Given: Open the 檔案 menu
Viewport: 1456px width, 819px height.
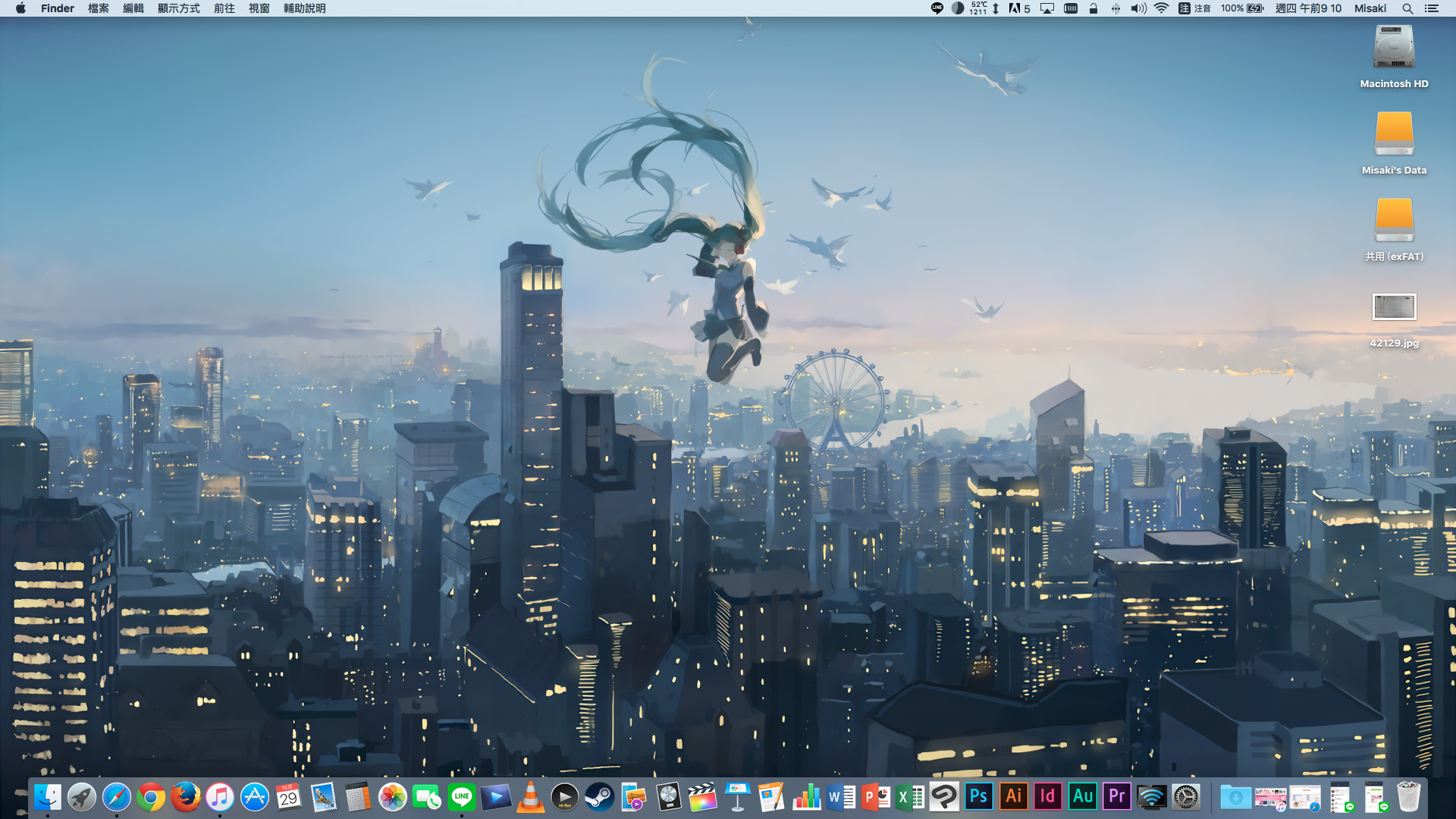Looking at the screenshot, I should tap(98, 8).
